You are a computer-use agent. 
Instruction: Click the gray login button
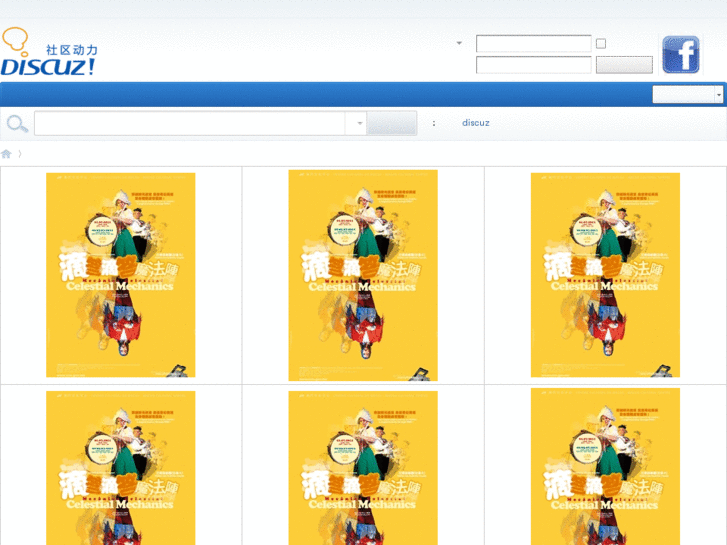click(624, 65)
